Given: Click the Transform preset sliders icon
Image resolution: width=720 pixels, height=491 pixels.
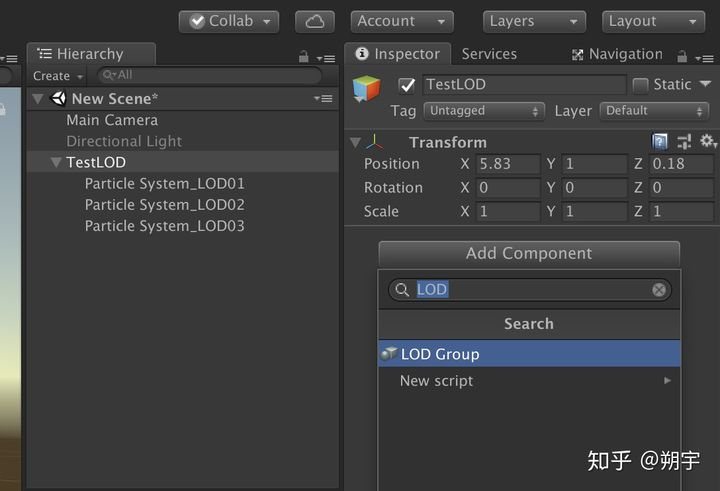Looking at the screenshot, I should (x=684, y=141).
